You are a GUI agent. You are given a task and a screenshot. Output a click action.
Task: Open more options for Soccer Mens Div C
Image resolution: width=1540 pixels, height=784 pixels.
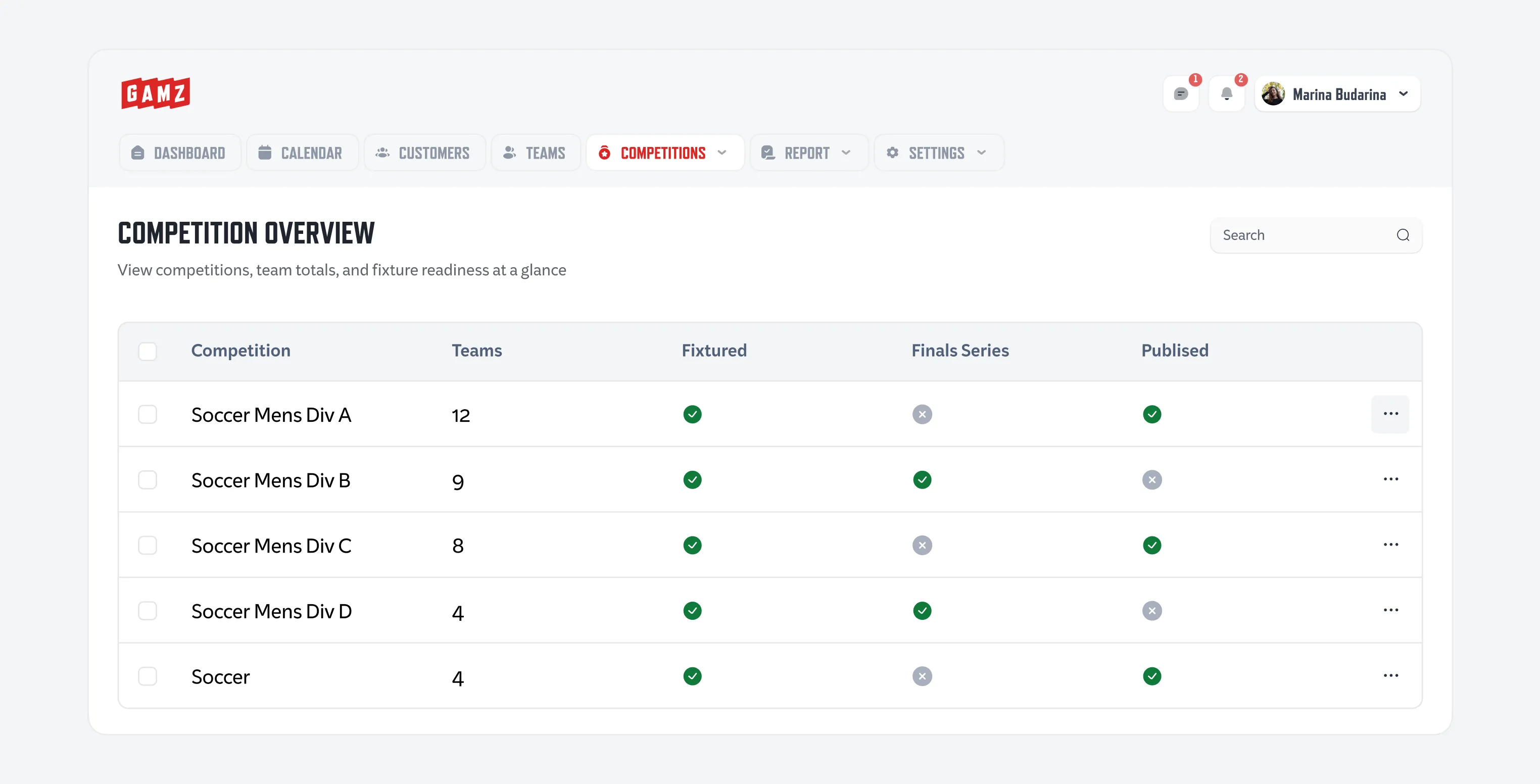coord(1390,545)
